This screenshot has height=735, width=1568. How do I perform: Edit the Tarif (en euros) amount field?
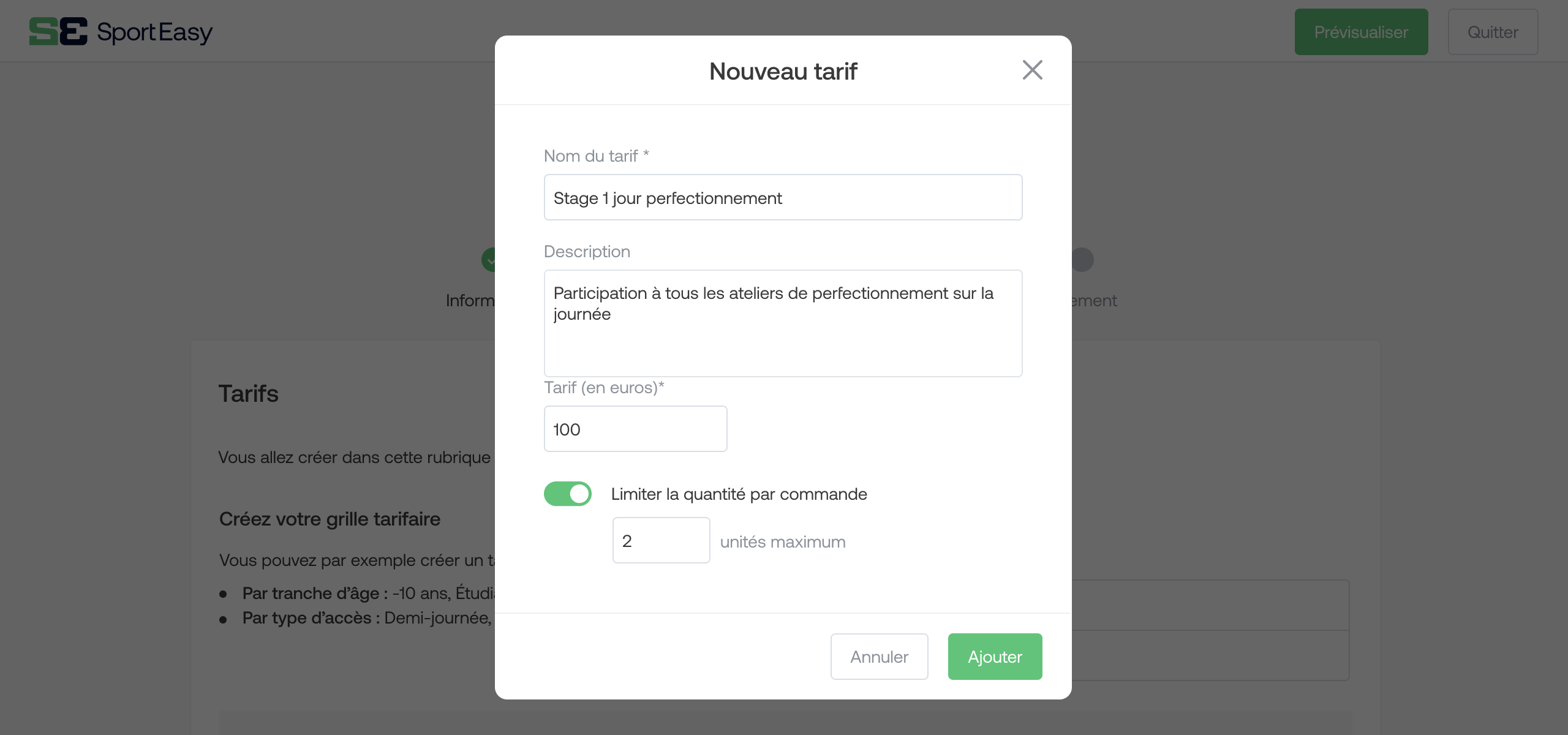[x=635, y=429]
